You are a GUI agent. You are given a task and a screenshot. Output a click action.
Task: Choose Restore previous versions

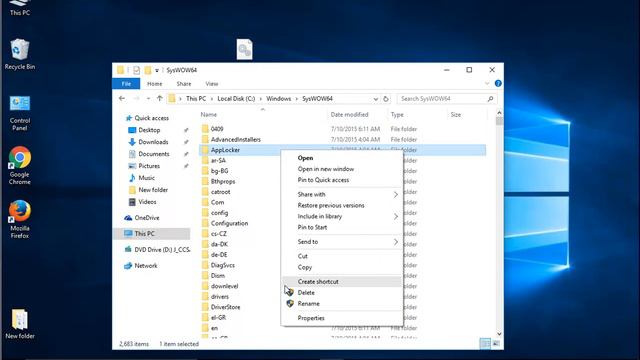coord(341,205)
